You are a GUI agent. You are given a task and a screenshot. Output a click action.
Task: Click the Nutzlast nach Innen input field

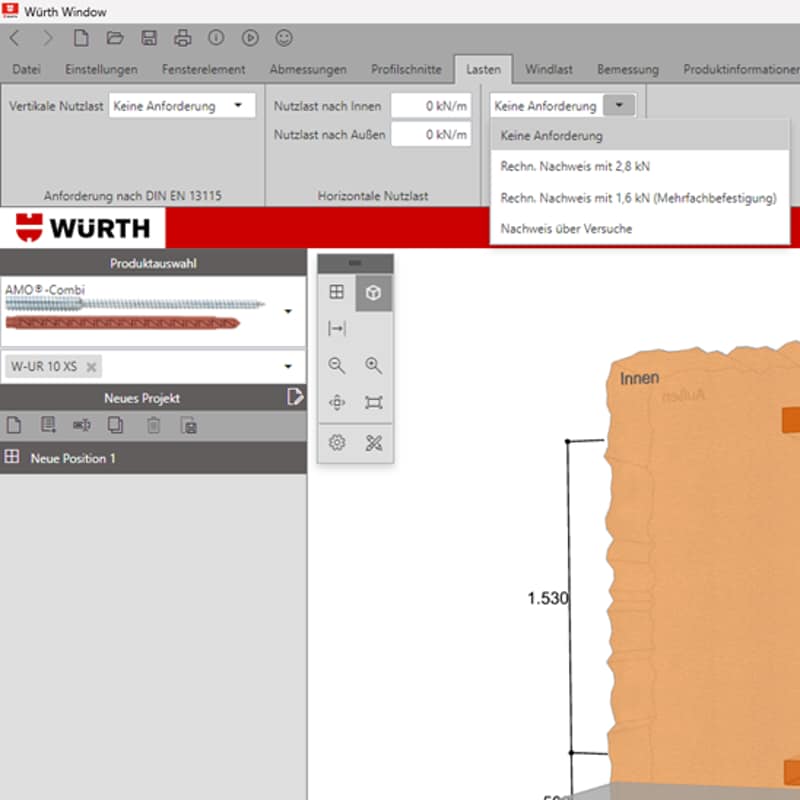(x=430, y=106)
